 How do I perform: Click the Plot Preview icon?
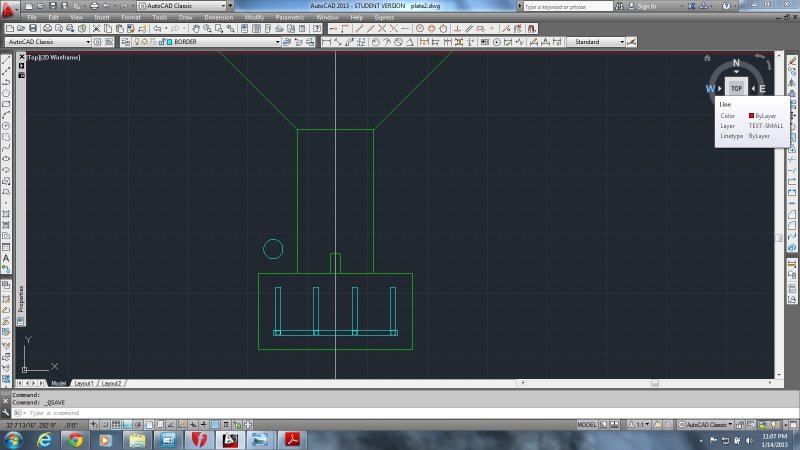(x=59, y=29)
